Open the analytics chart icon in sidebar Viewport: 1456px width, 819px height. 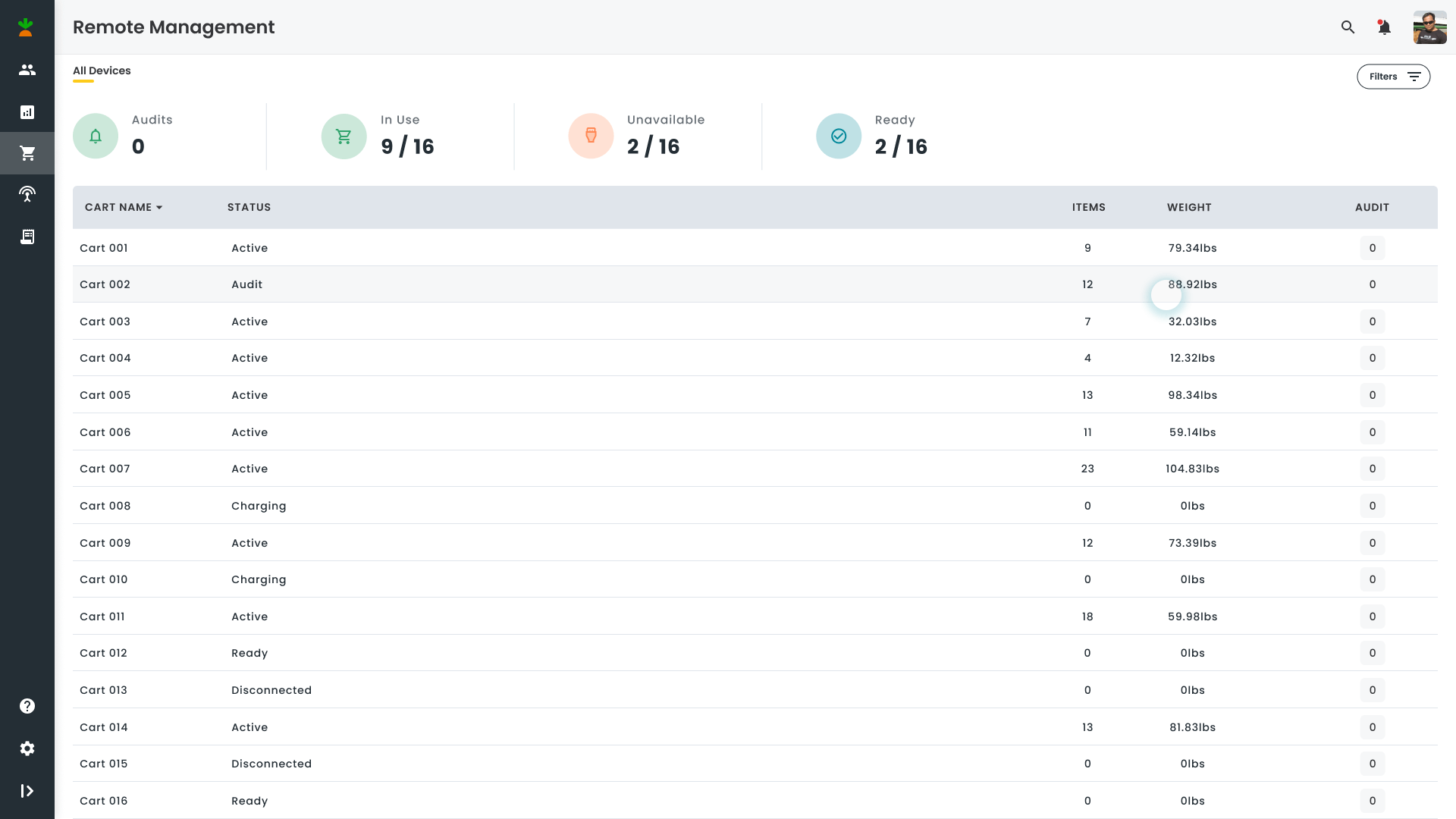coord(27,112)
